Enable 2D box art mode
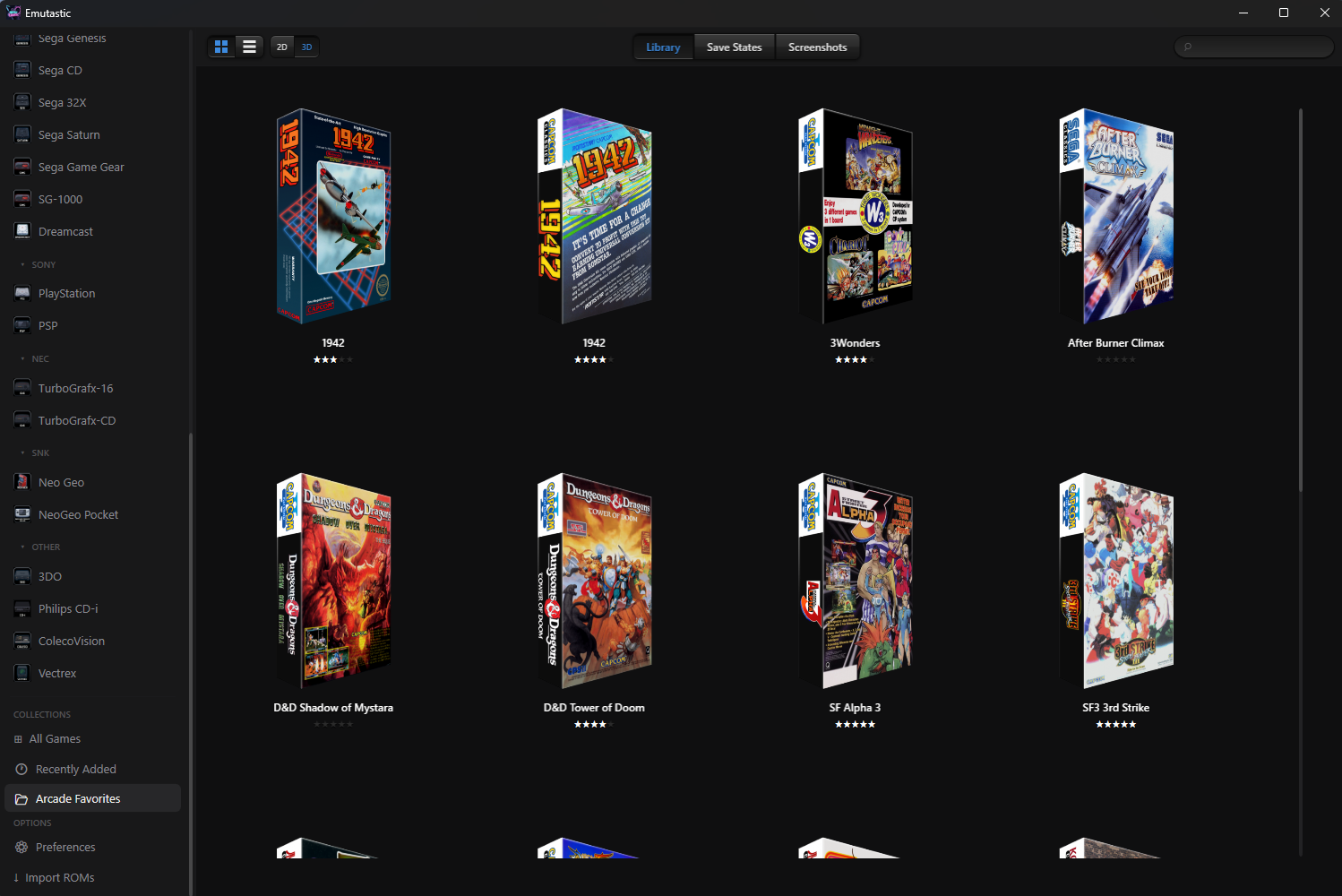Image resolution: width=1342 pixels, height=896 pixels. coord(282,47)
